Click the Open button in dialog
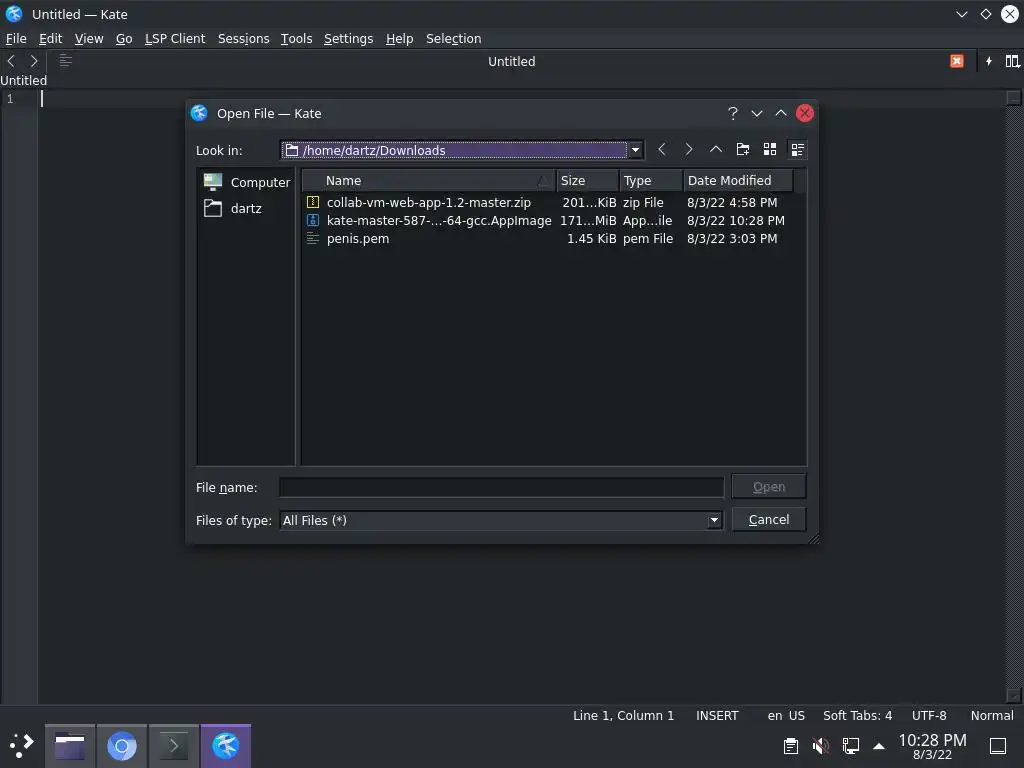The image size is (1024, 768). (769, 487)
